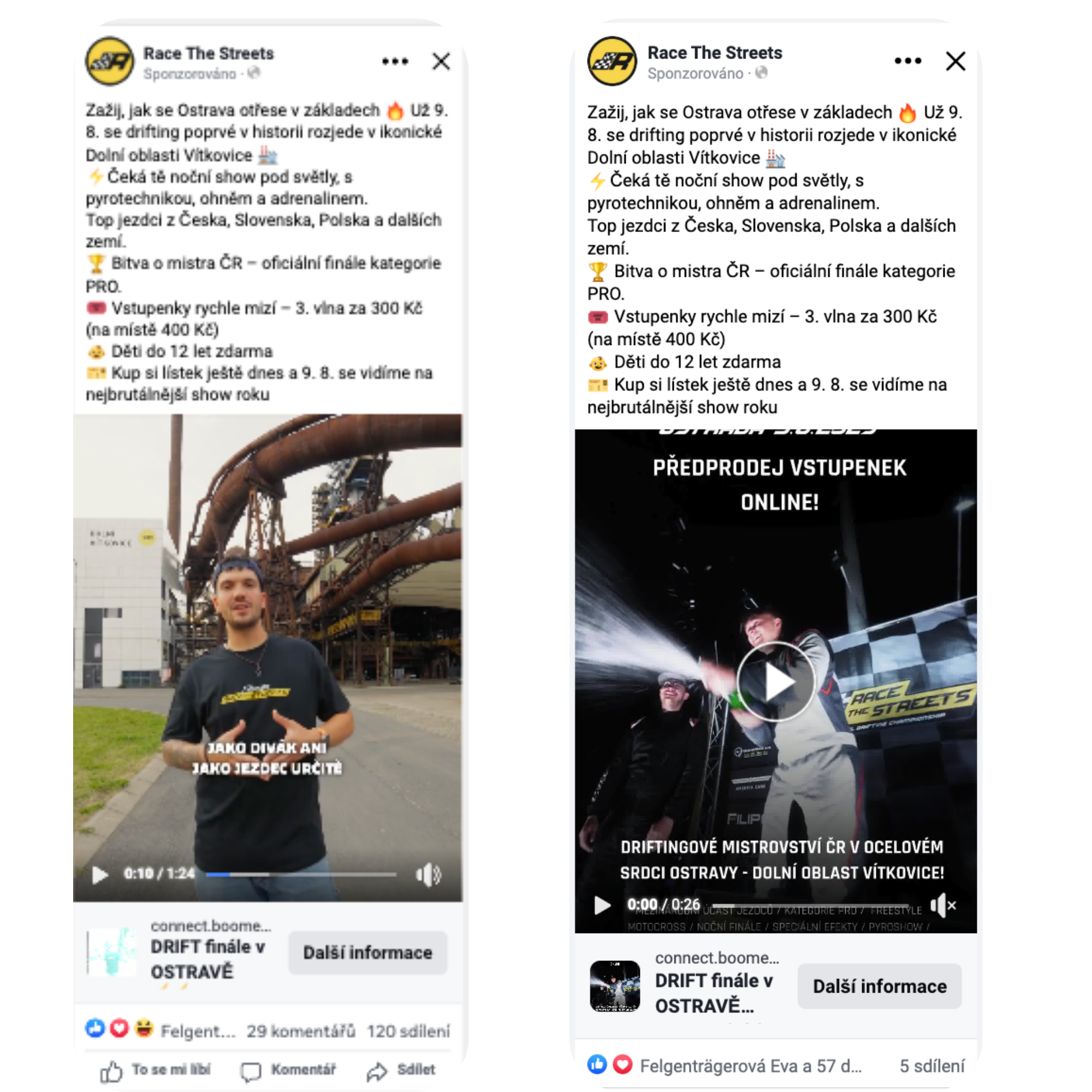Open Race The Streets page name on right post
Image resolution: width=1092 pixels, height=1092 pixels.
tap(714, 52)
